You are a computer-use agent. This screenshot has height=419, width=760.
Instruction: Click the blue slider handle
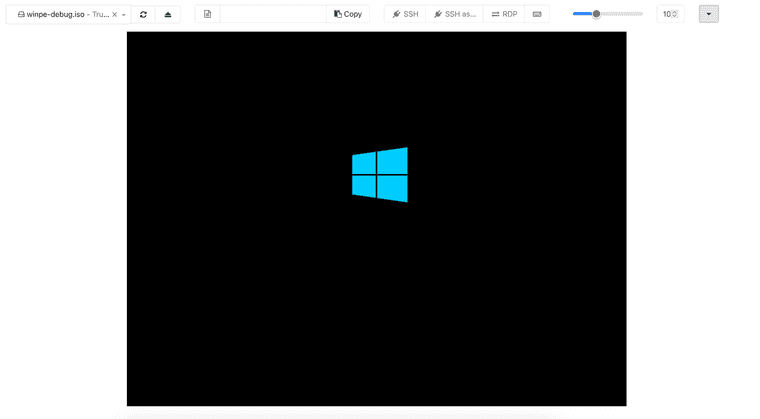coord(596,14)
